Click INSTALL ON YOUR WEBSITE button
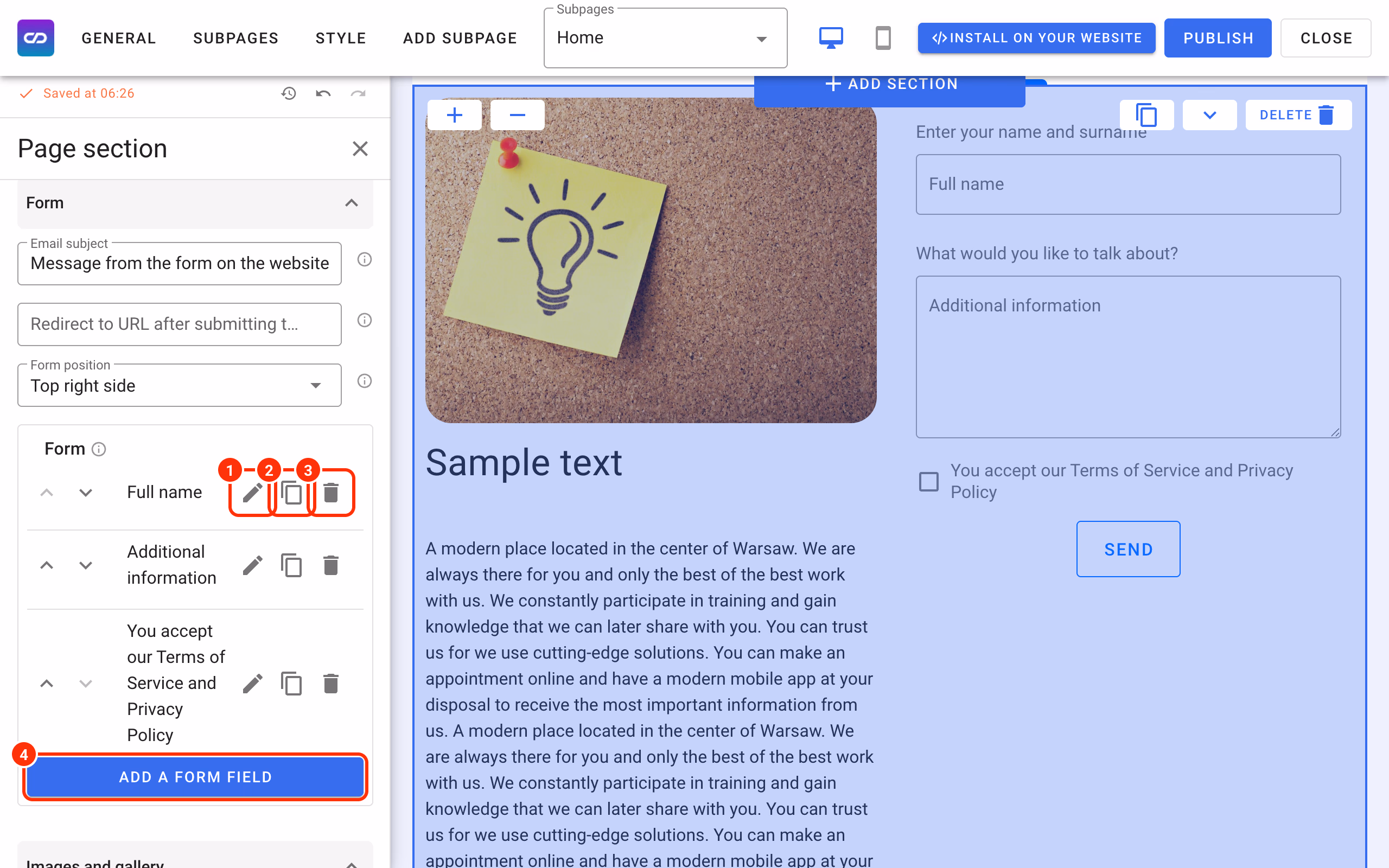Viewport: 1389px width, 868px height. (1036, 38)
